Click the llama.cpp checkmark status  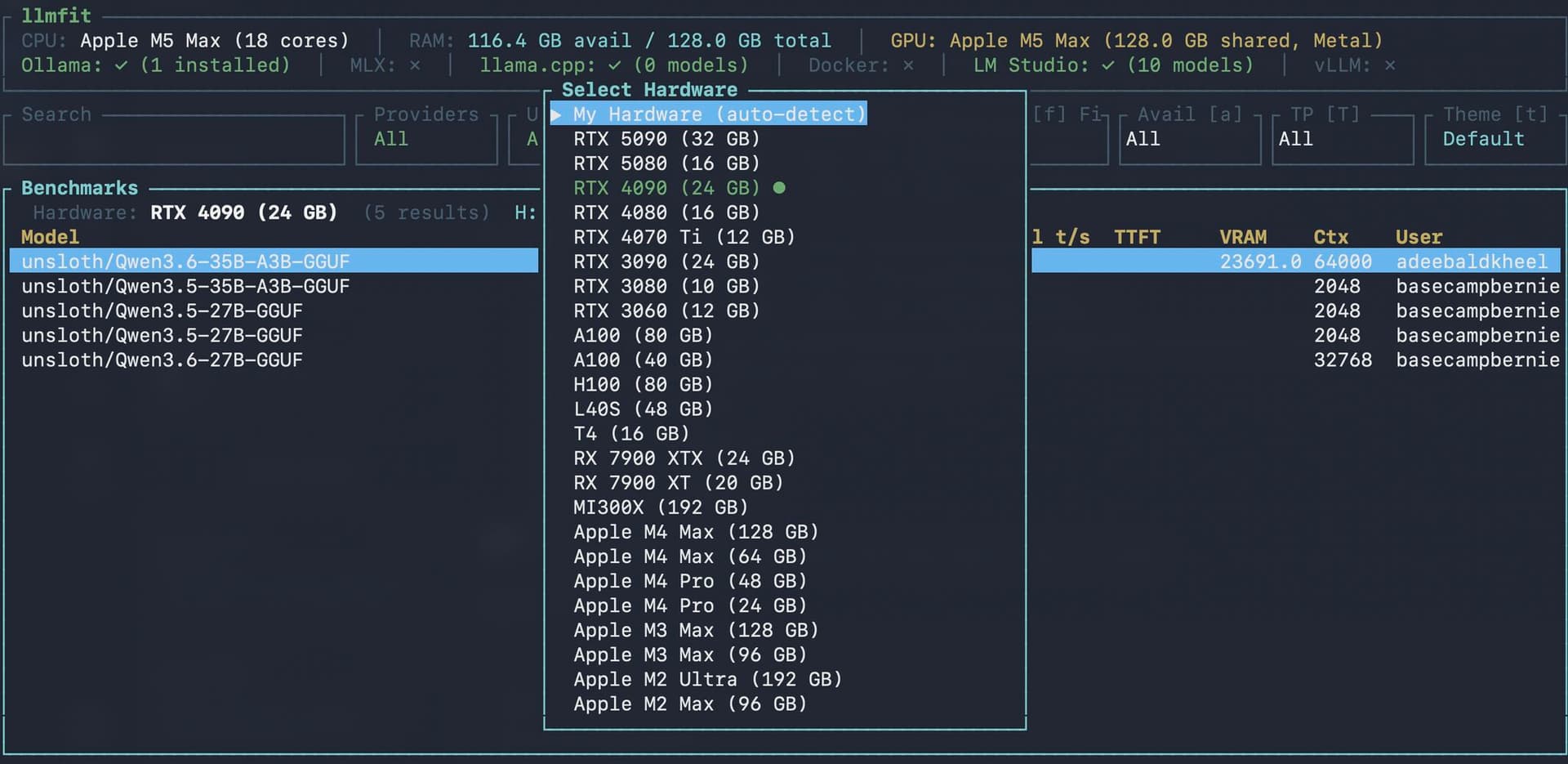tap(614, 65)
